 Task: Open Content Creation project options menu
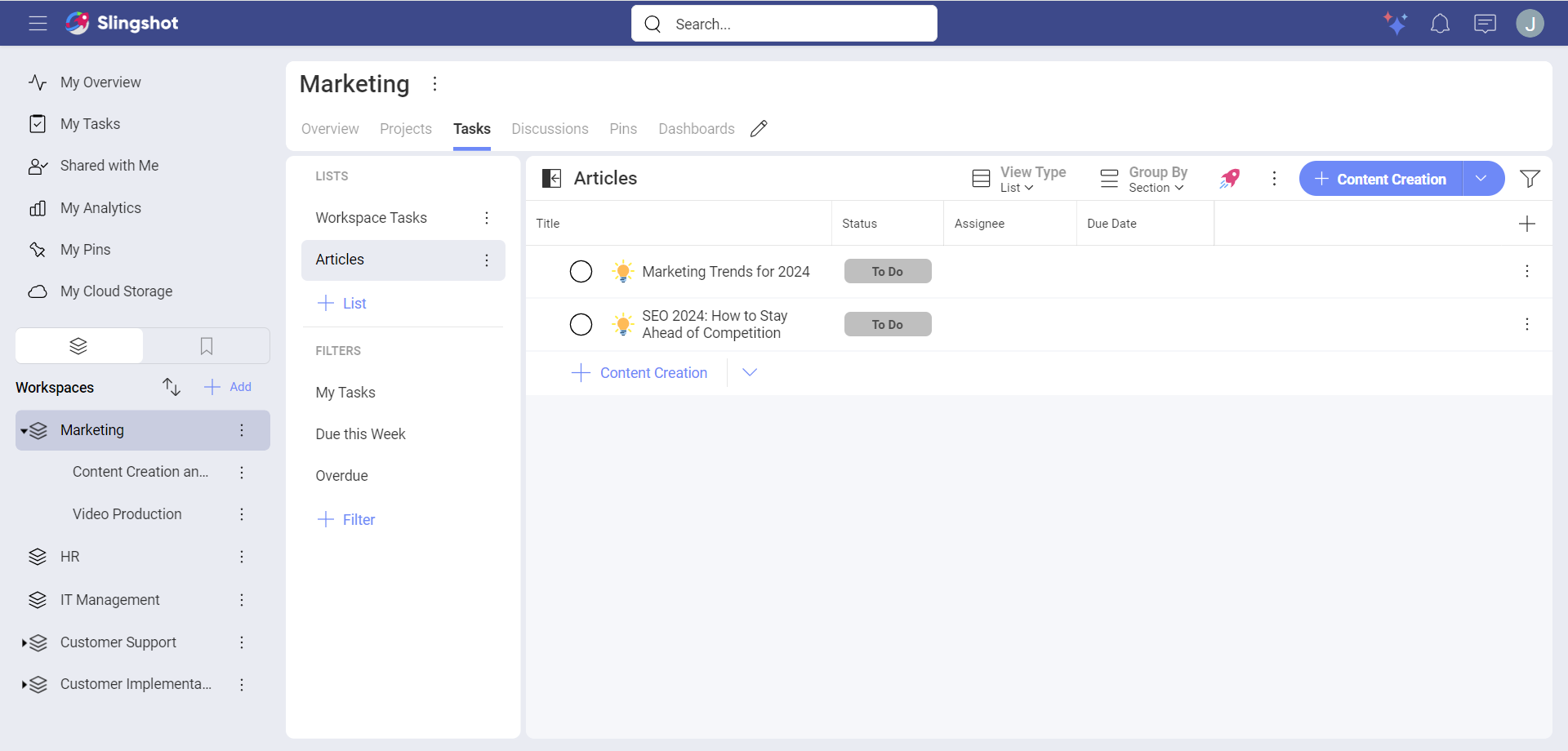tap(242, 472)
